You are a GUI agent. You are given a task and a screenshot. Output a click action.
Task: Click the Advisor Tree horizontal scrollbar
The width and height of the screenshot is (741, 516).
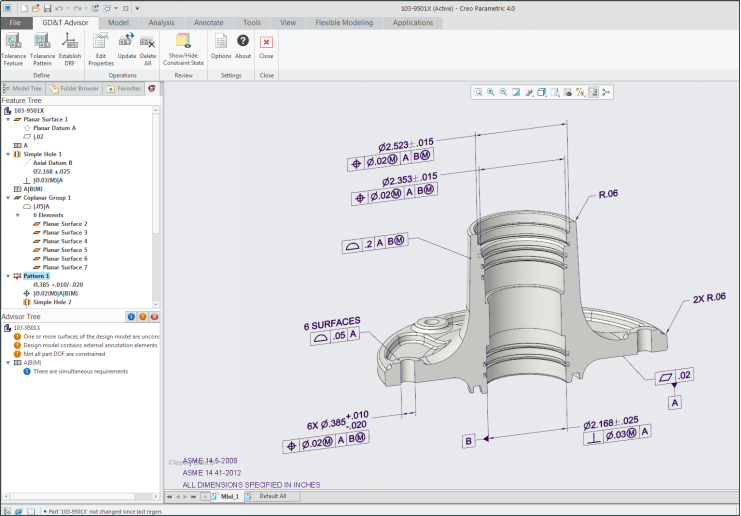point(72,497)
